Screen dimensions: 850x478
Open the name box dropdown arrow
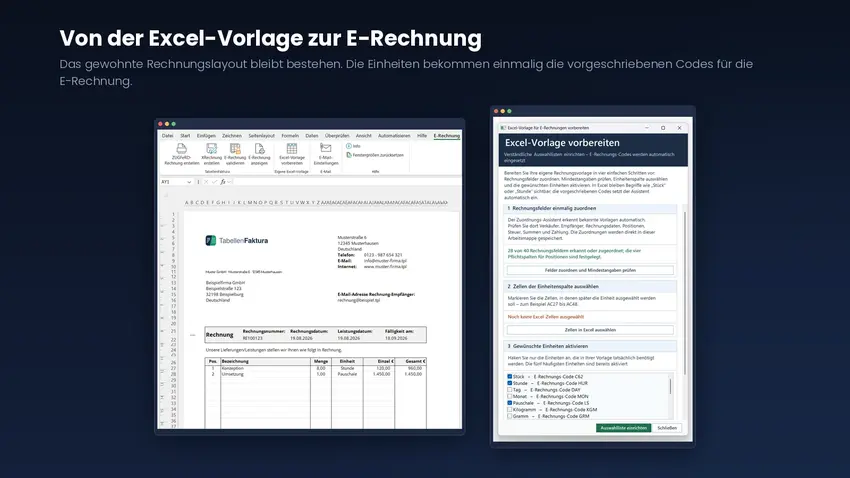click(x=189, y=182)
